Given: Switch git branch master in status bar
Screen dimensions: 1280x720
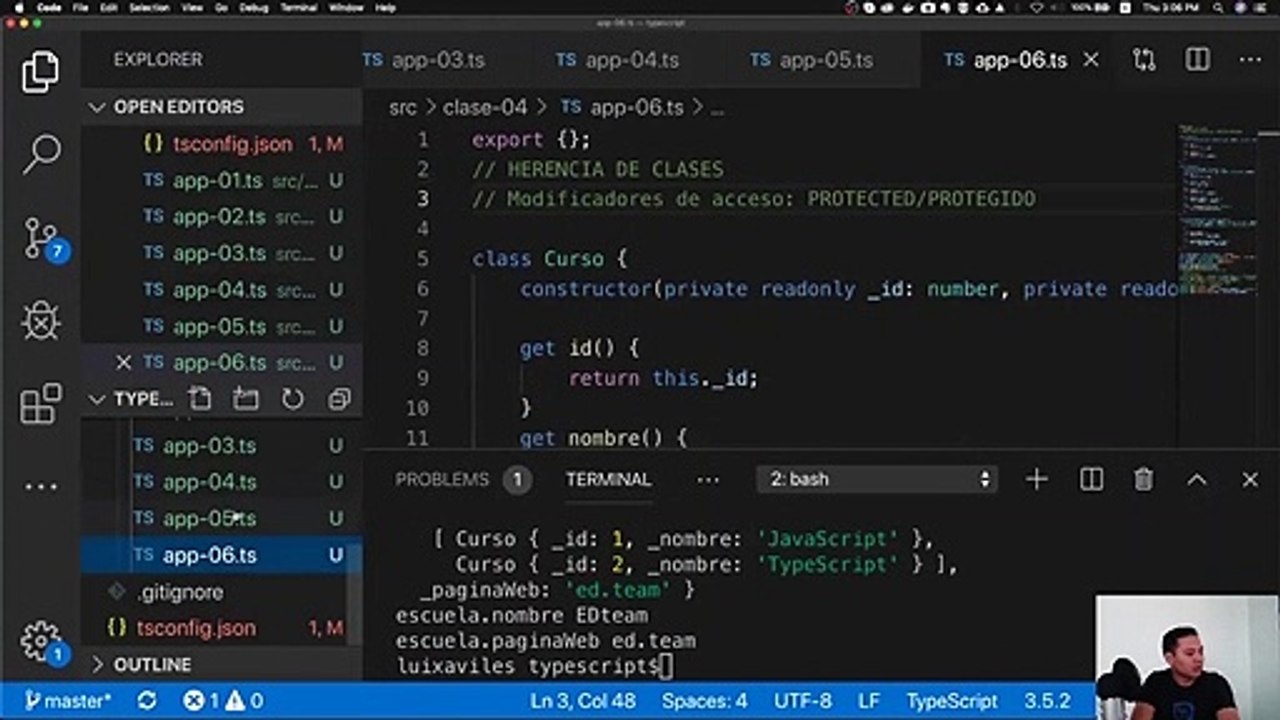Looking at the screenshot, I should (x=68, y=701).
